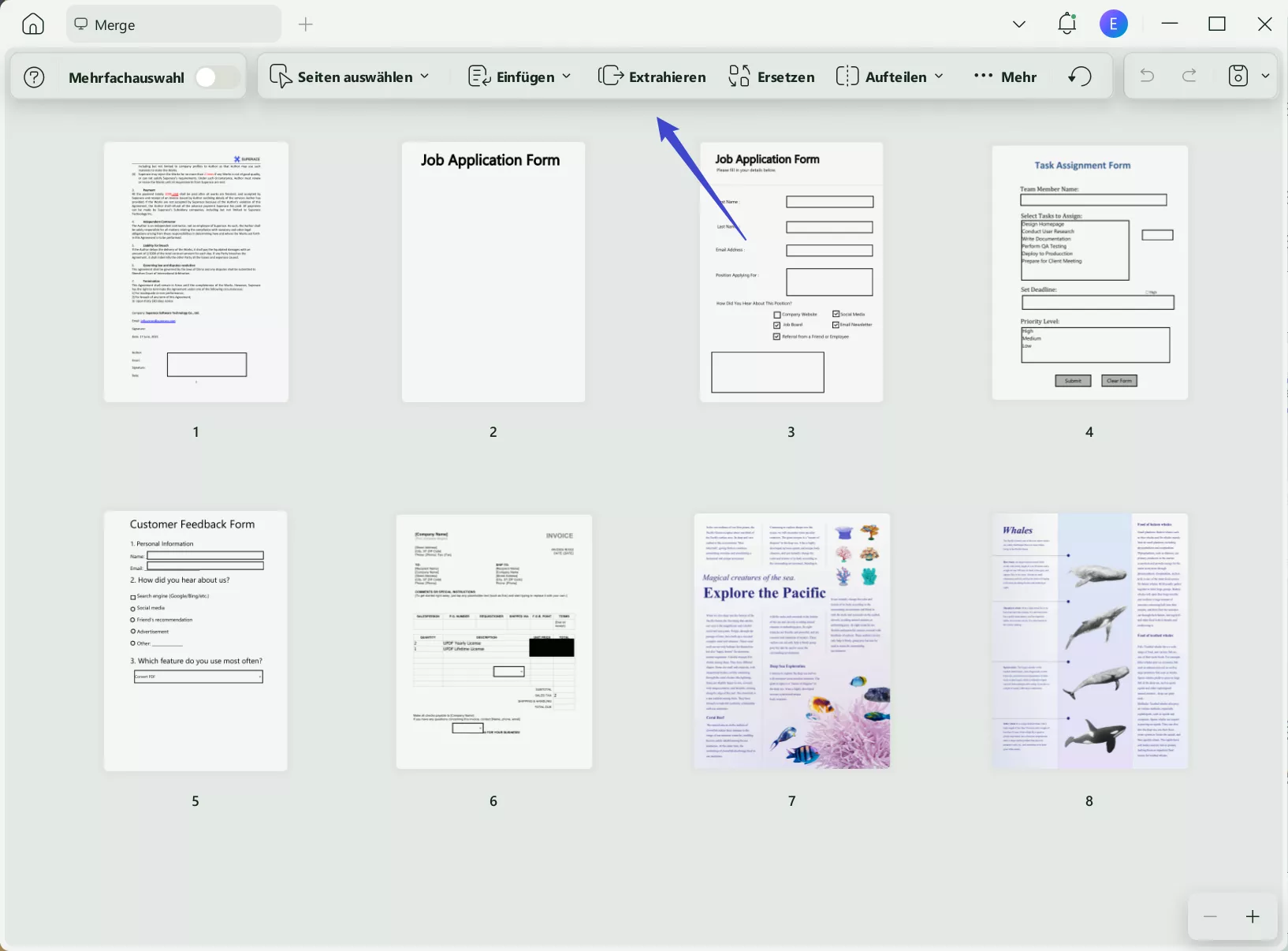The height and width of the screenshot is (951, 1288).
Task: Click the Undo arrow icon
Action: [x=1147, y=76]
